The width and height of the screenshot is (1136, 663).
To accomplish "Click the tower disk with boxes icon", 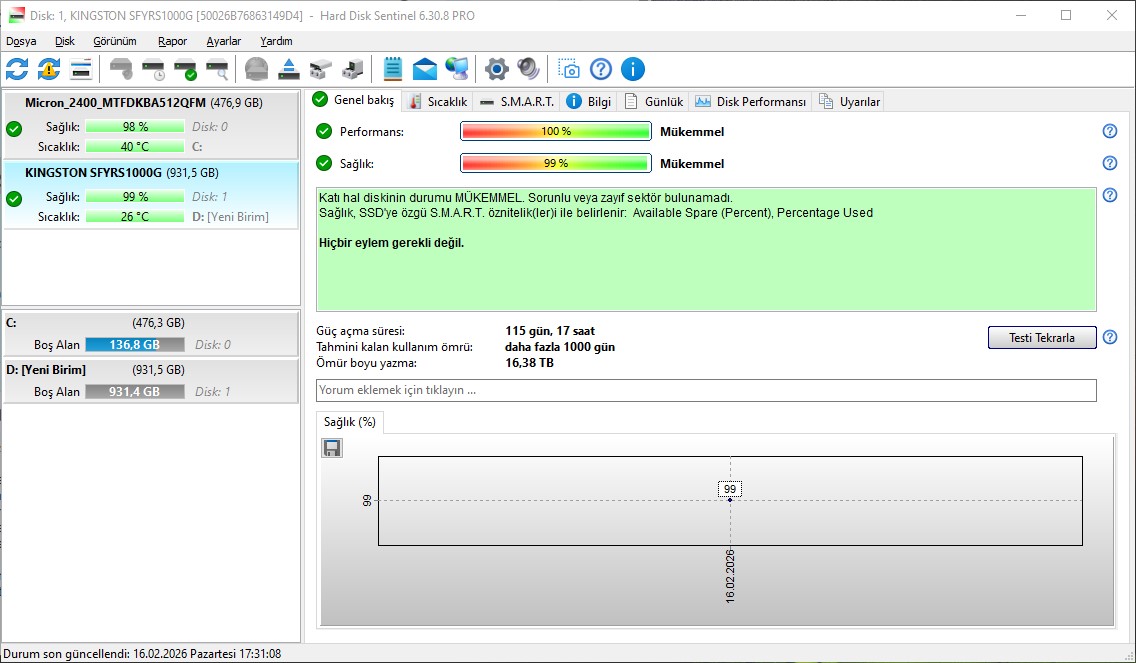I will [x=353, y=69].
